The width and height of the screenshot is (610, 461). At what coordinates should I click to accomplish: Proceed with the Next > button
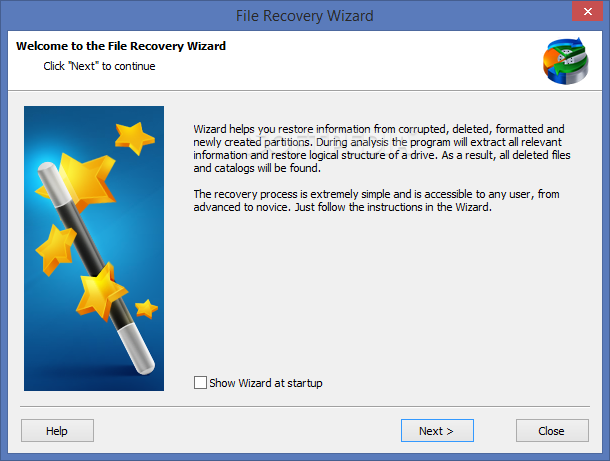tap(437, 430)
